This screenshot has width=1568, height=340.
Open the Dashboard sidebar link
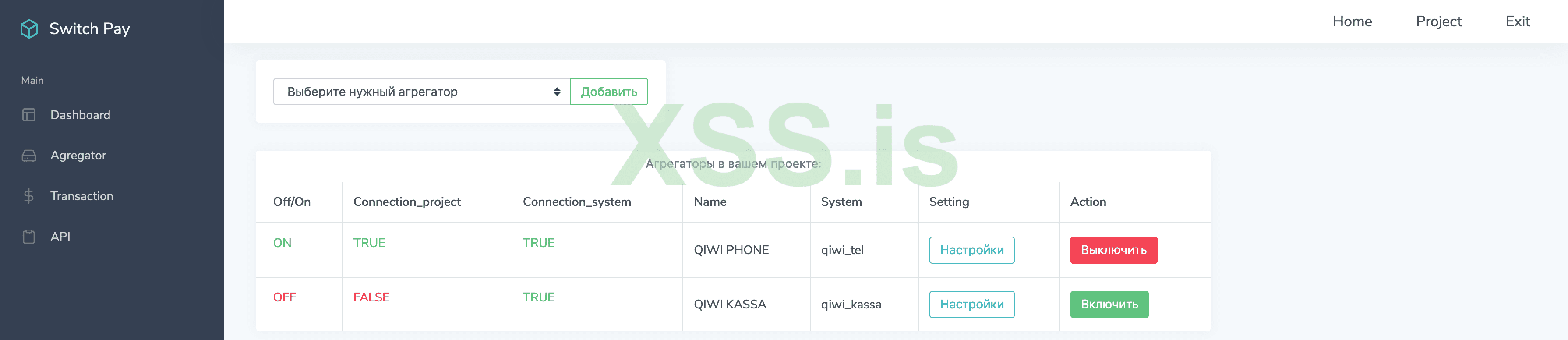point(80,115)
